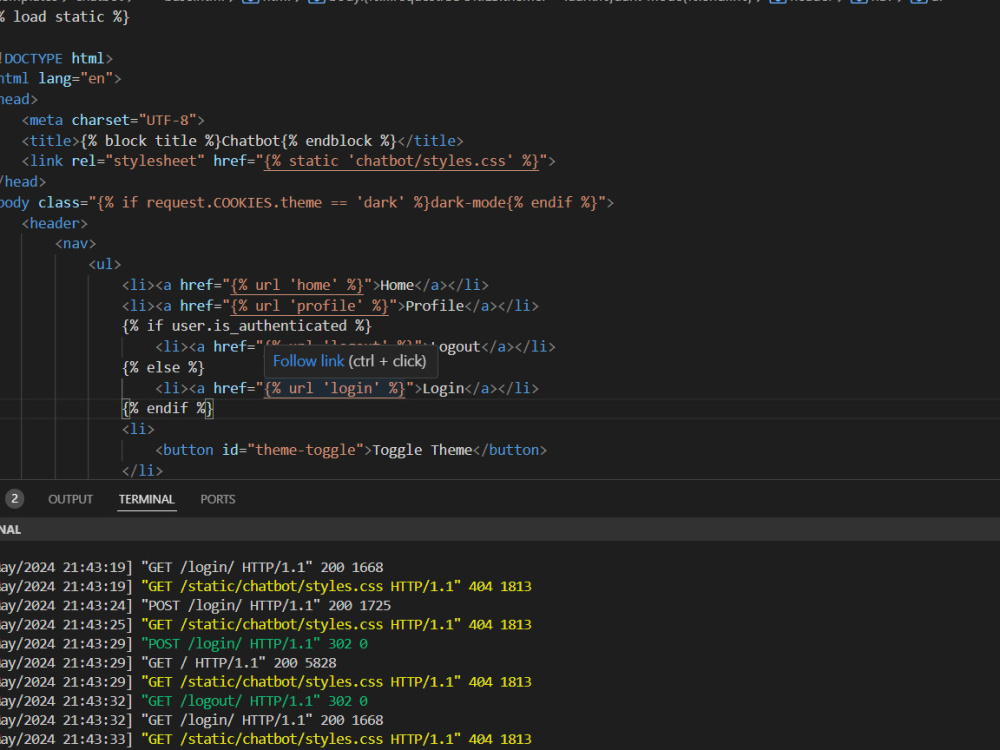1000x750 pixels.
Task: Switch to the OUTPUT panel tab
Action: tap(70, 499)
